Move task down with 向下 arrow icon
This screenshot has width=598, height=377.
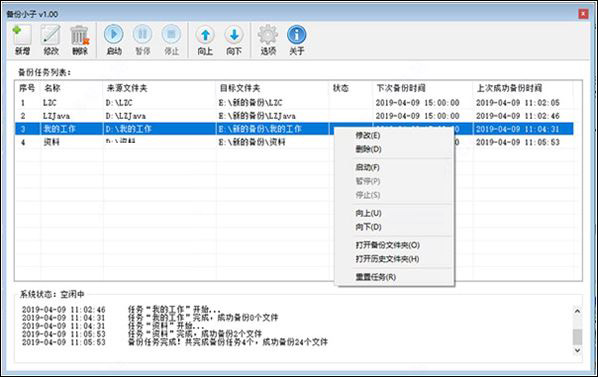(x=234, y=40)
